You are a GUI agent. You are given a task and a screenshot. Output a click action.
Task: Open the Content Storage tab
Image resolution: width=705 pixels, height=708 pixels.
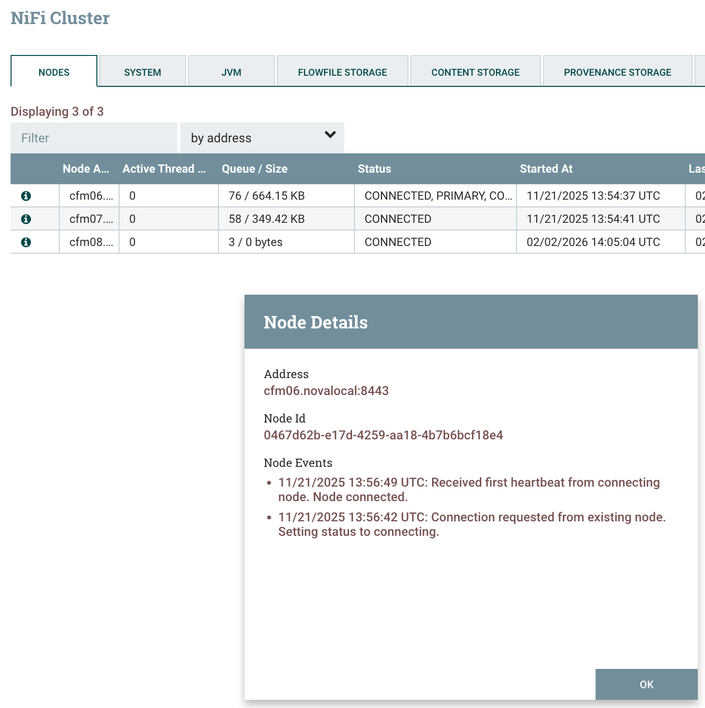click(x=475, y=72)
